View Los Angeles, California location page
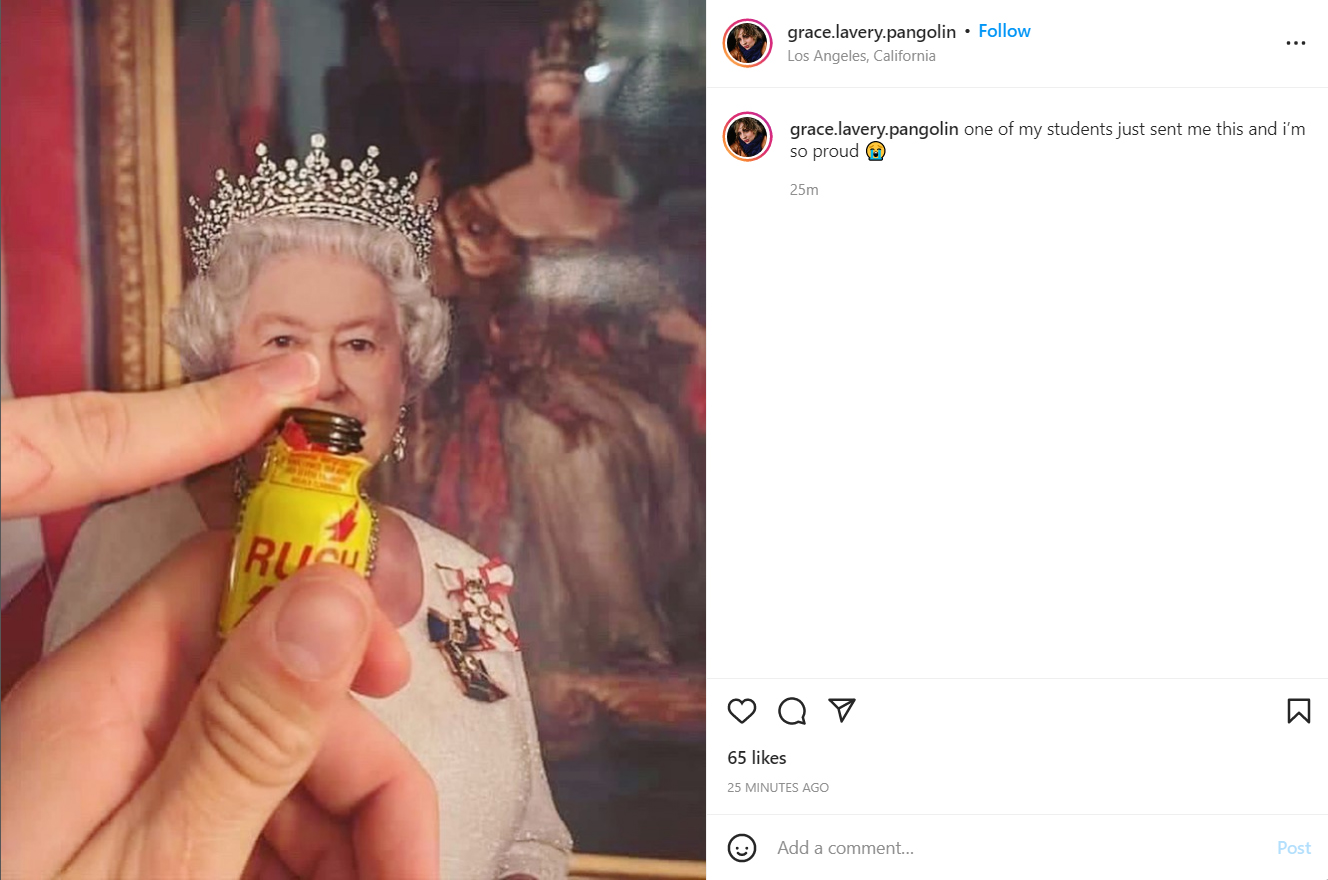1328x880 pixels. tap(861, 56)
